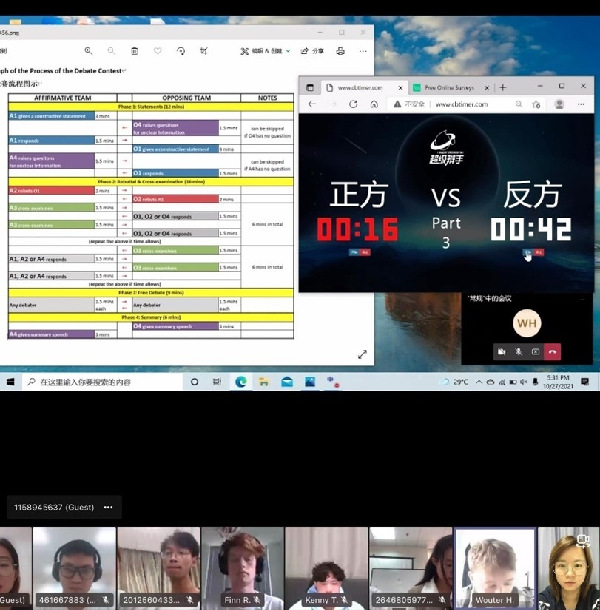Delete the image with the trash icon
Image resolution: width=600 pixels, height=610 pixels.
[x=135, y=50]
